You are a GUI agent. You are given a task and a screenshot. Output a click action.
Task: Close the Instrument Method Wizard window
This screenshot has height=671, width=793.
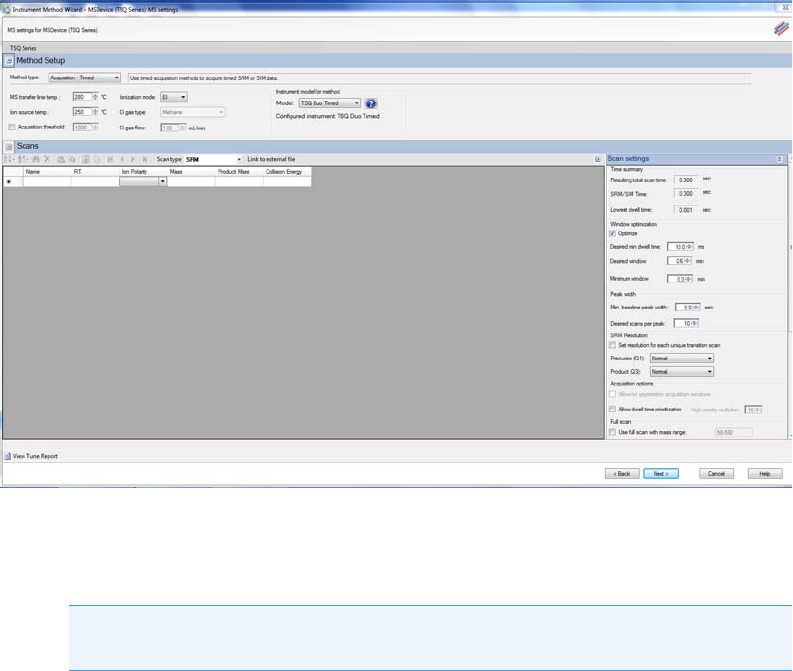(x=785, y=7)
